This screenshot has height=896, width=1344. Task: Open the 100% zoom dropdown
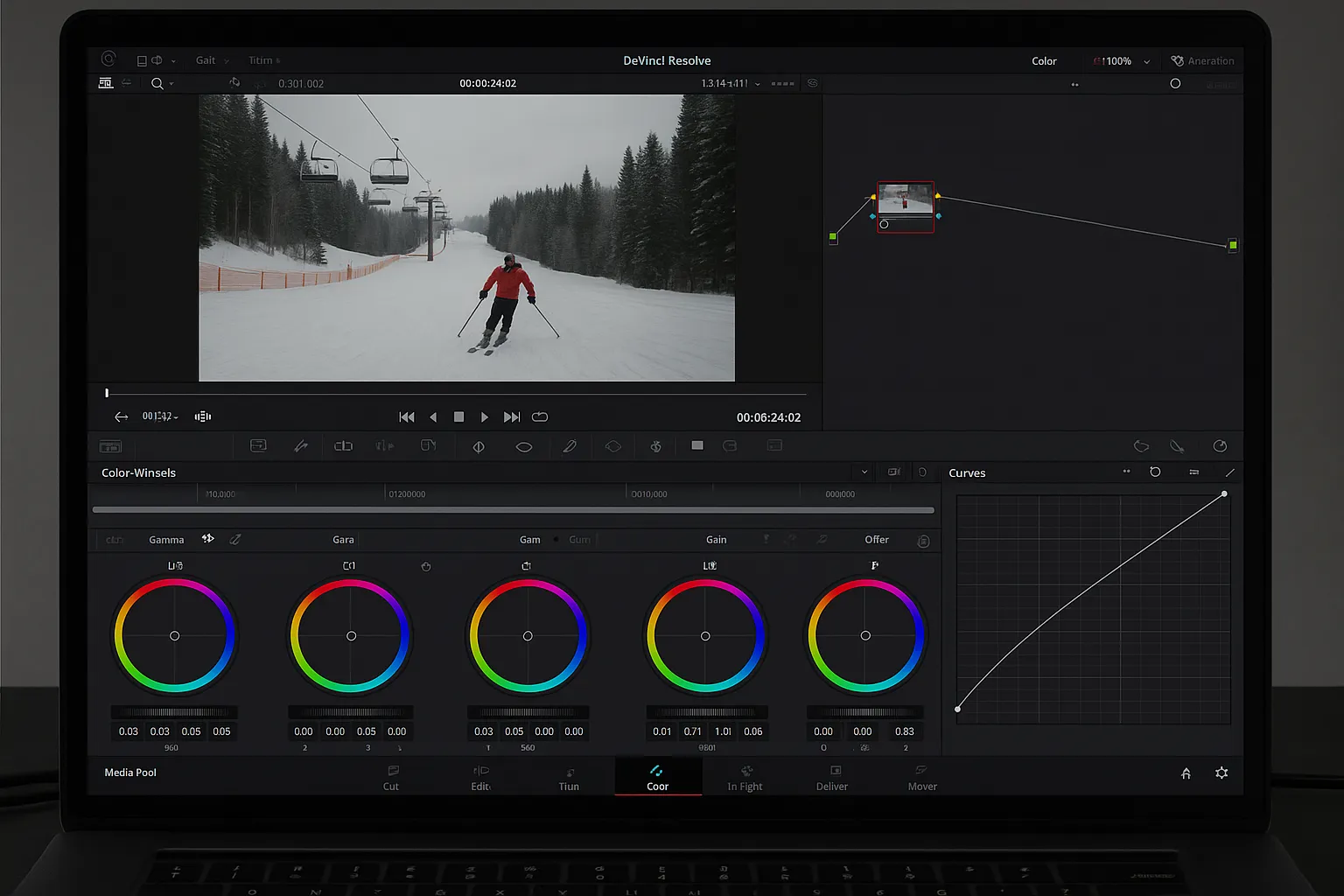pyautogui.click(x=1147, y=61)
